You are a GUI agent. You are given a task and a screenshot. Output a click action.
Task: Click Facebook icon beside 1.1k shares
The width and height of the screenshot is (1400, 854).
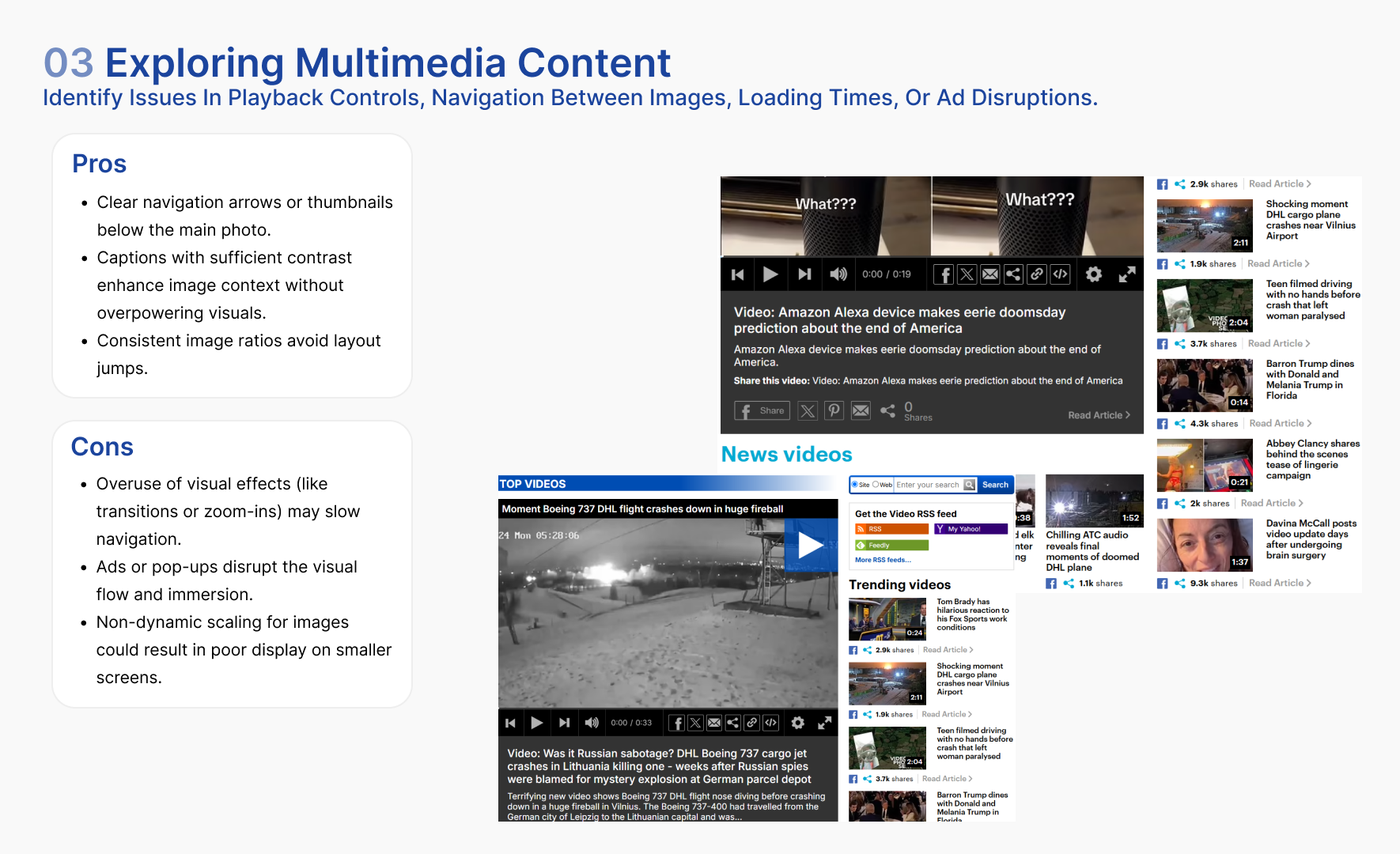click(x=1051, y=584)
